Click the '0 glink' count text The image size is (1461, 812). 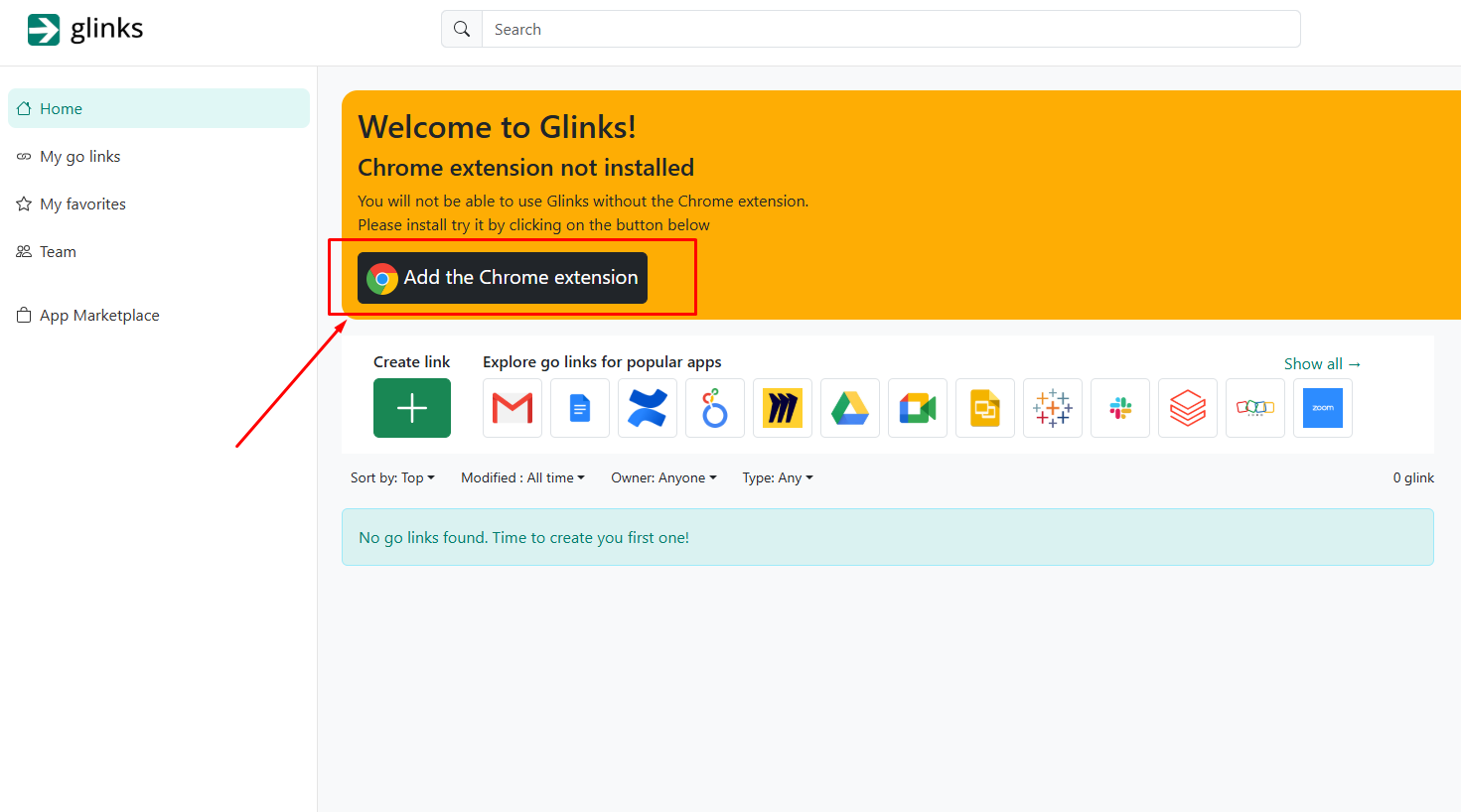(1413, 477)
